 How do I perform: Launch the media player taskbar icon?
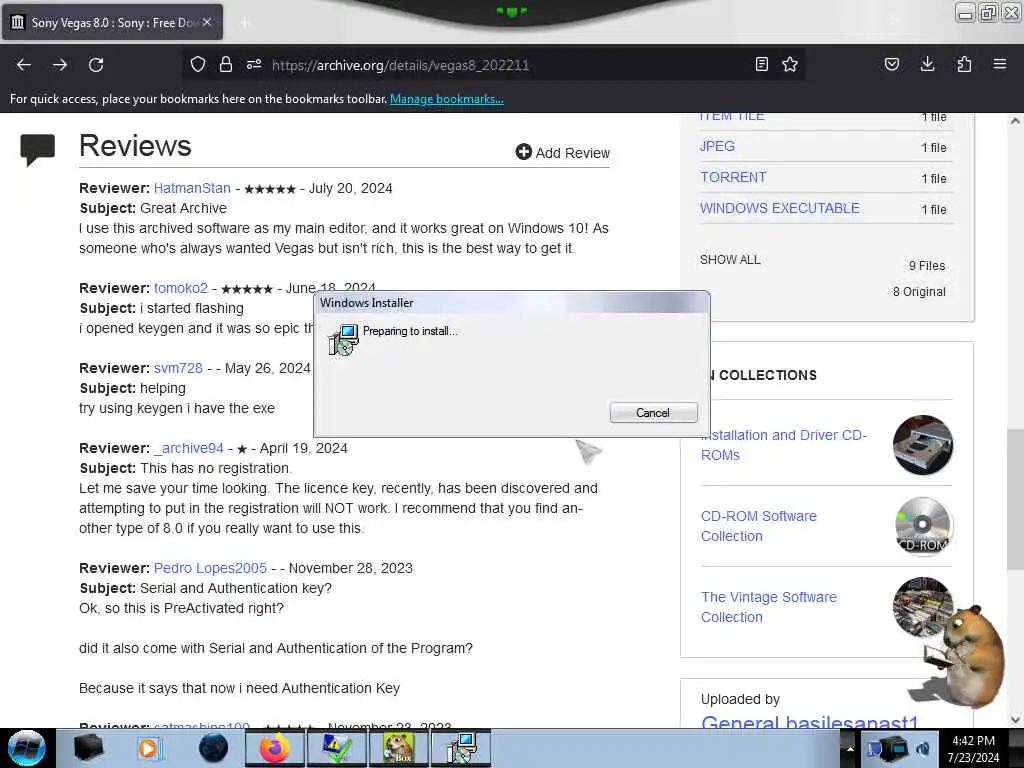click(x=150, y=748)
